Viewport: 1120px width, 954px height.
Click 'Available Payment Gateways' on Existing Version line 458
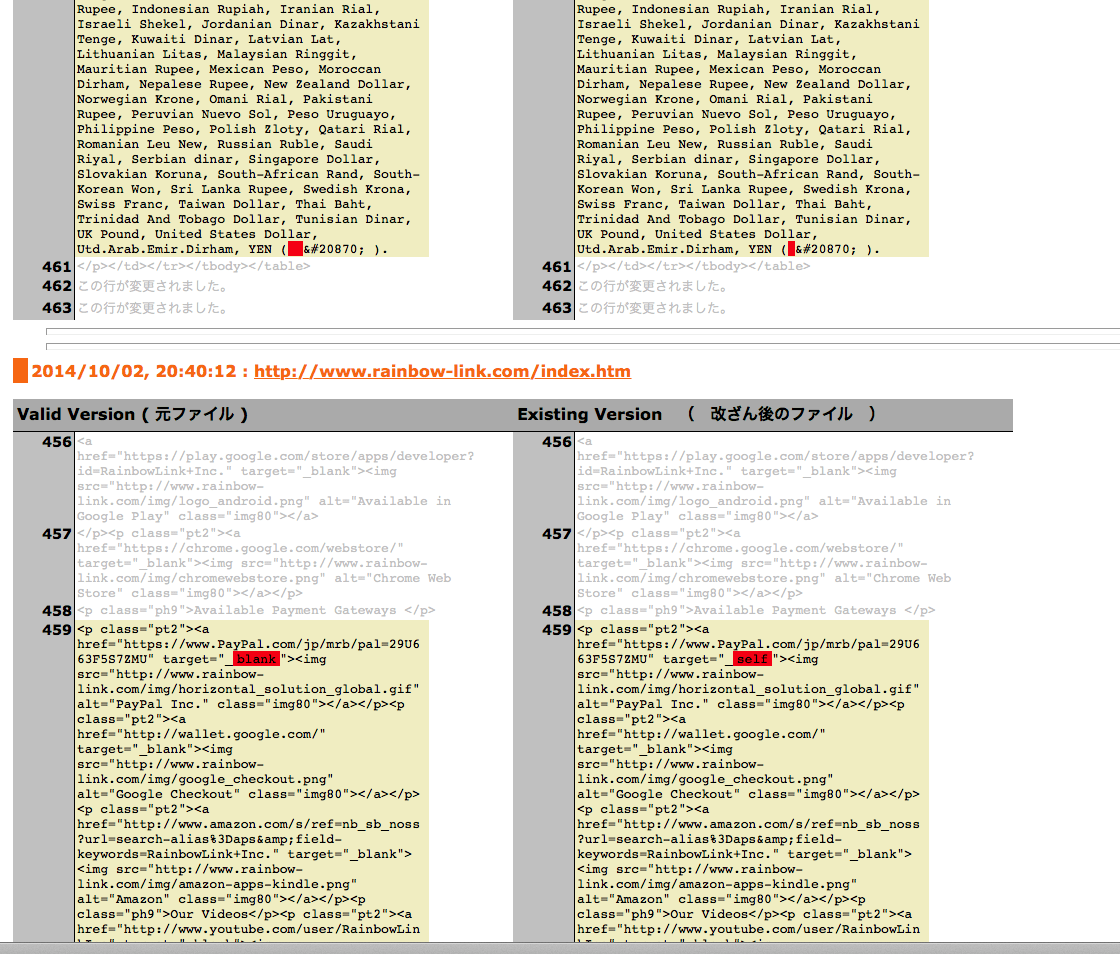click(795, 611)
